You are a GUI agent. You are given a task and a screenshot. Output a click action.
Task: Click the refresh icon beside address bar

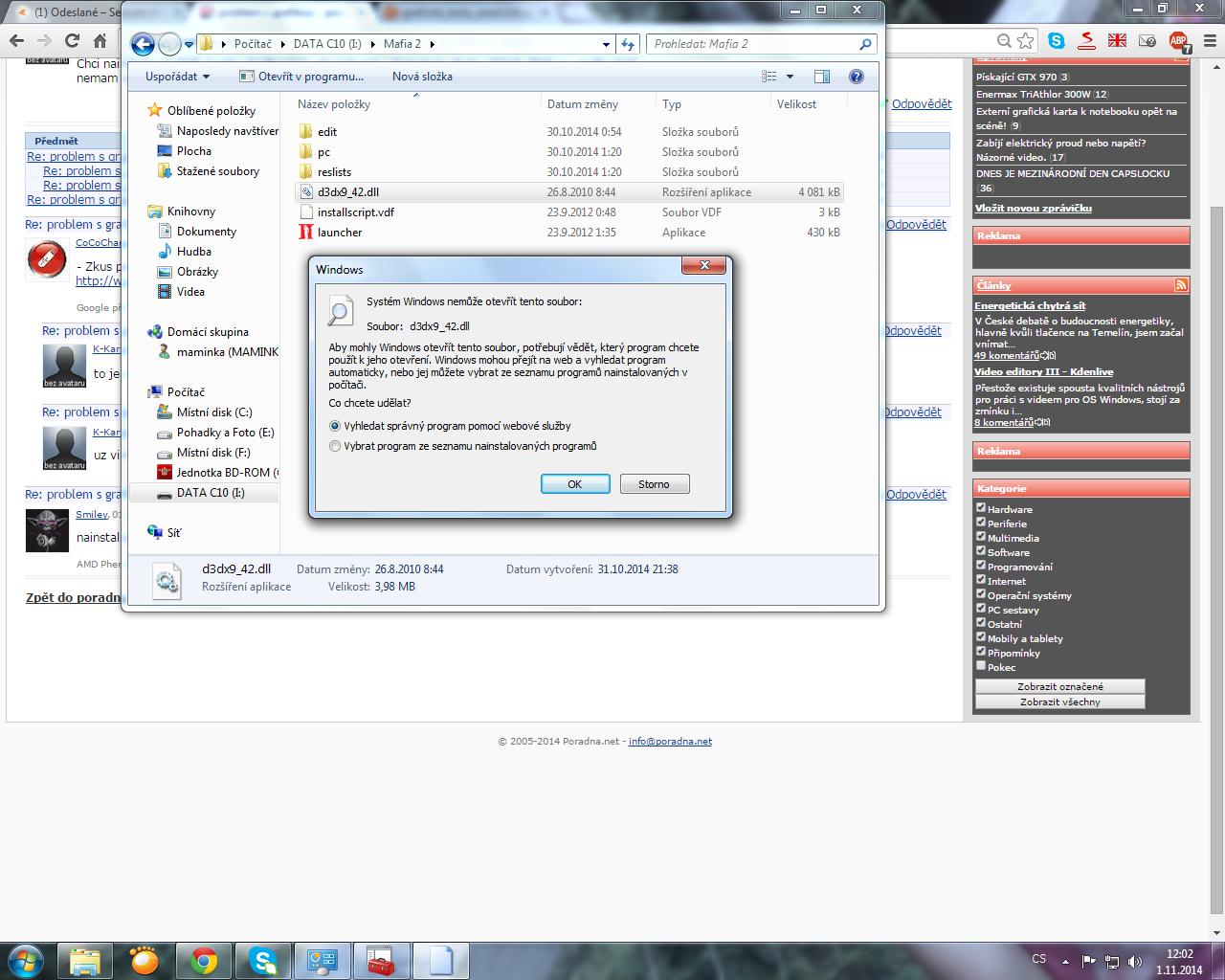pos(628,44)
